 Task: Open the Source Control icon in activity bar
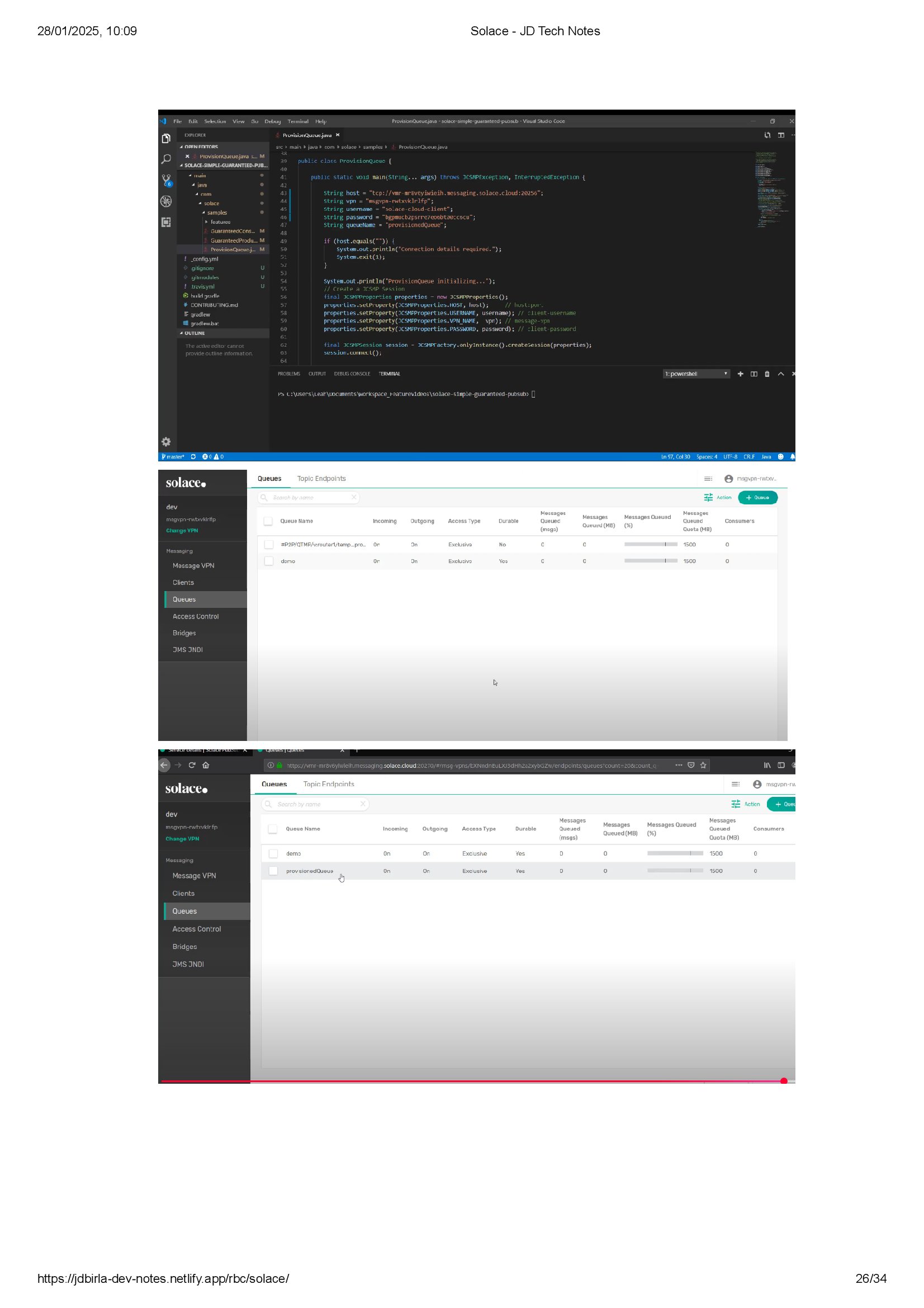coord(165,180)
